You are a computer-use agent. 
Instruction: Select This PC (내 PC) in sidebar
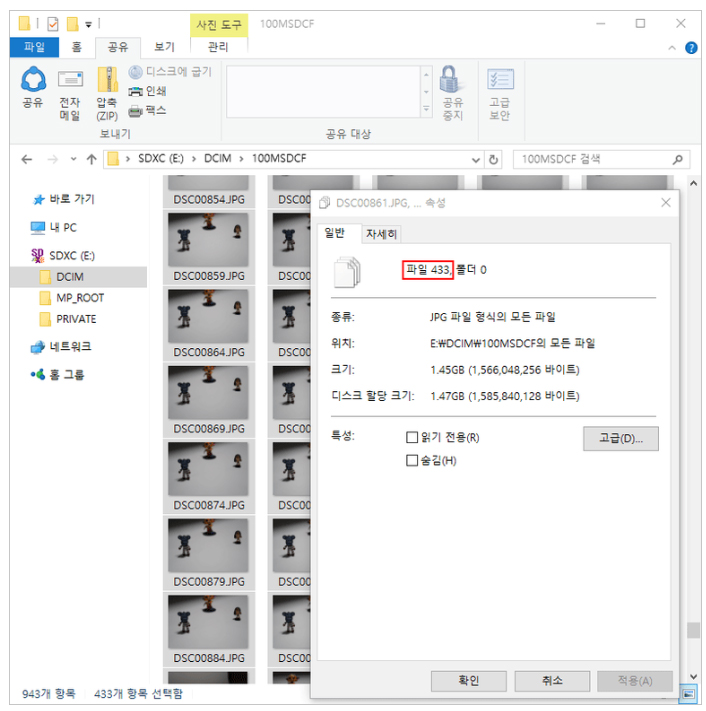(x=54, y=227)
